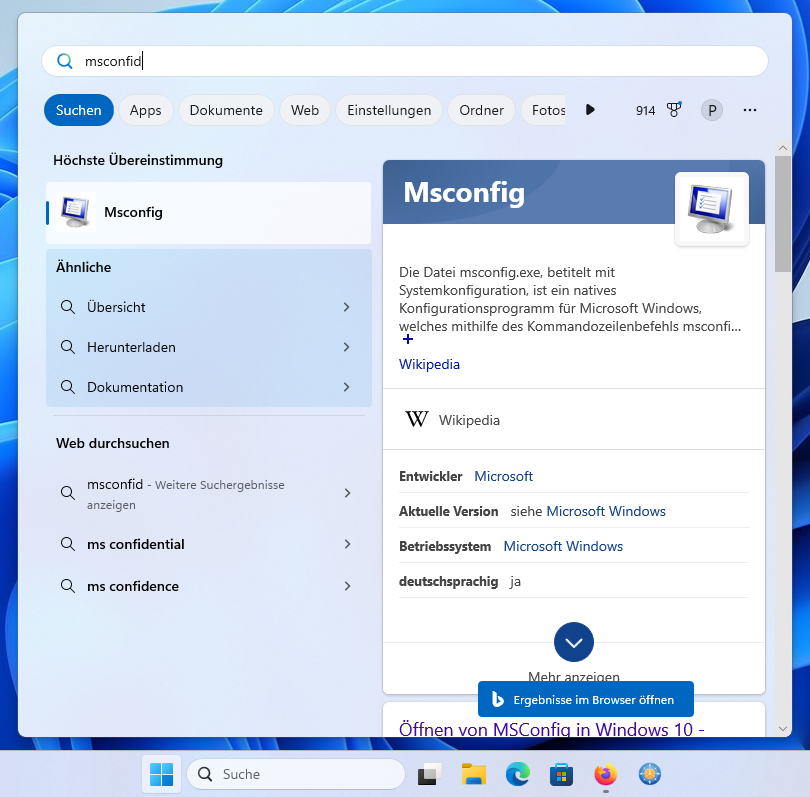Click the Wikipedia text label beside the W logo
This screenshot has height=797, width=810.
click(469, 420)
